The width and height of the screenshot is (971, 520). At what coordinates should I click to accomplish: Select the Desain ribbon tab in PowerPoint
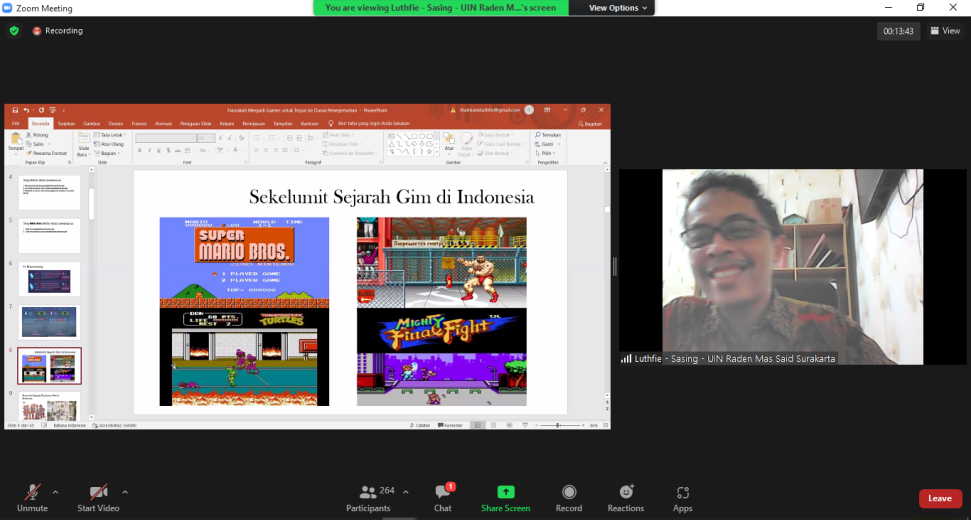[x=115, y=123]
